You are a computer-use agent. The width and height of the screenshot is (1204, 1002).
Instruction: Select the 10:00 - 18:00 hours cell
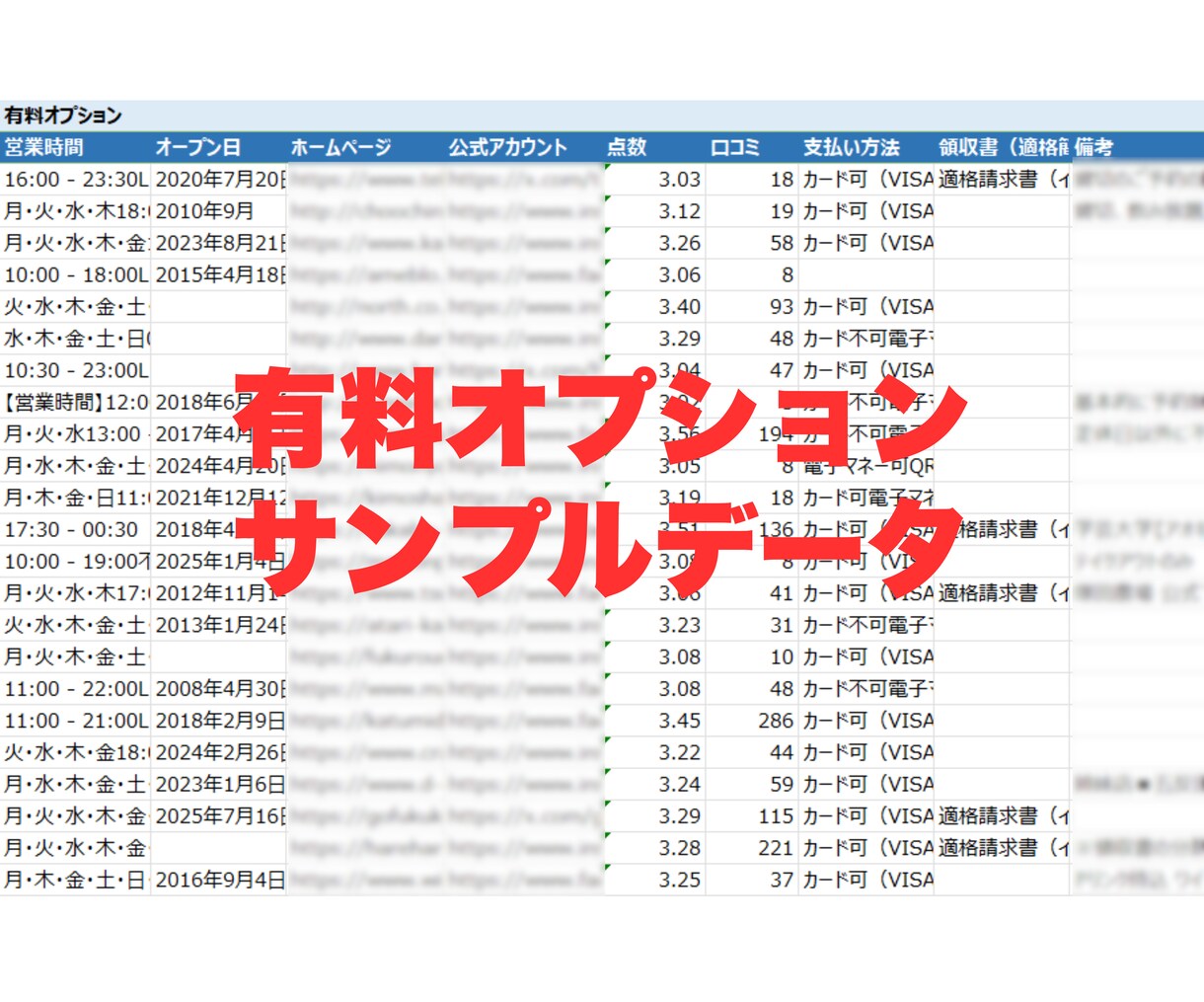[x=75, y=275]
